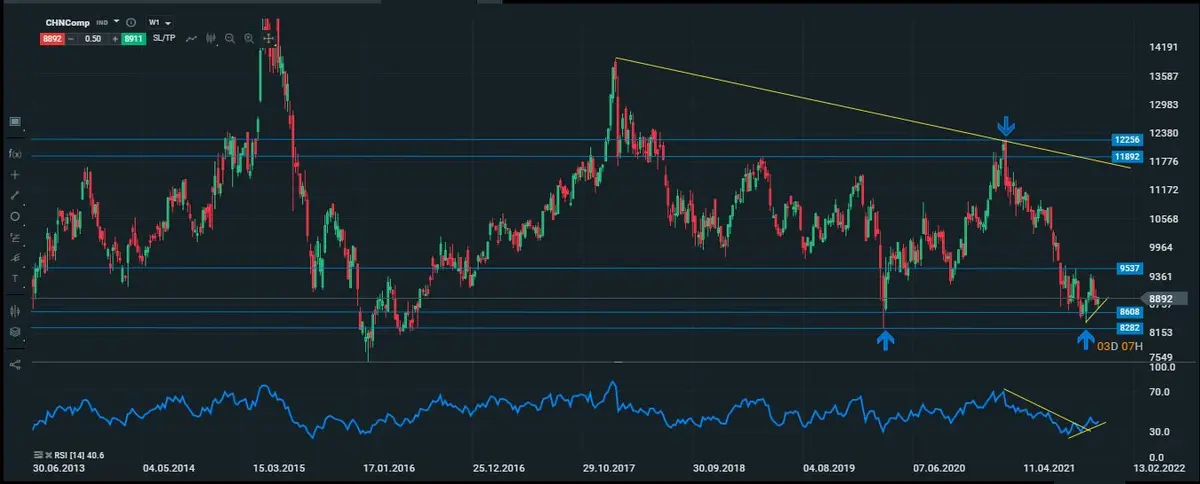Select the pitchfork fan lines tool
Image resolution: width=1200 pixels, height=484 pixels.
pyautogui.click(x=15, y=257)
